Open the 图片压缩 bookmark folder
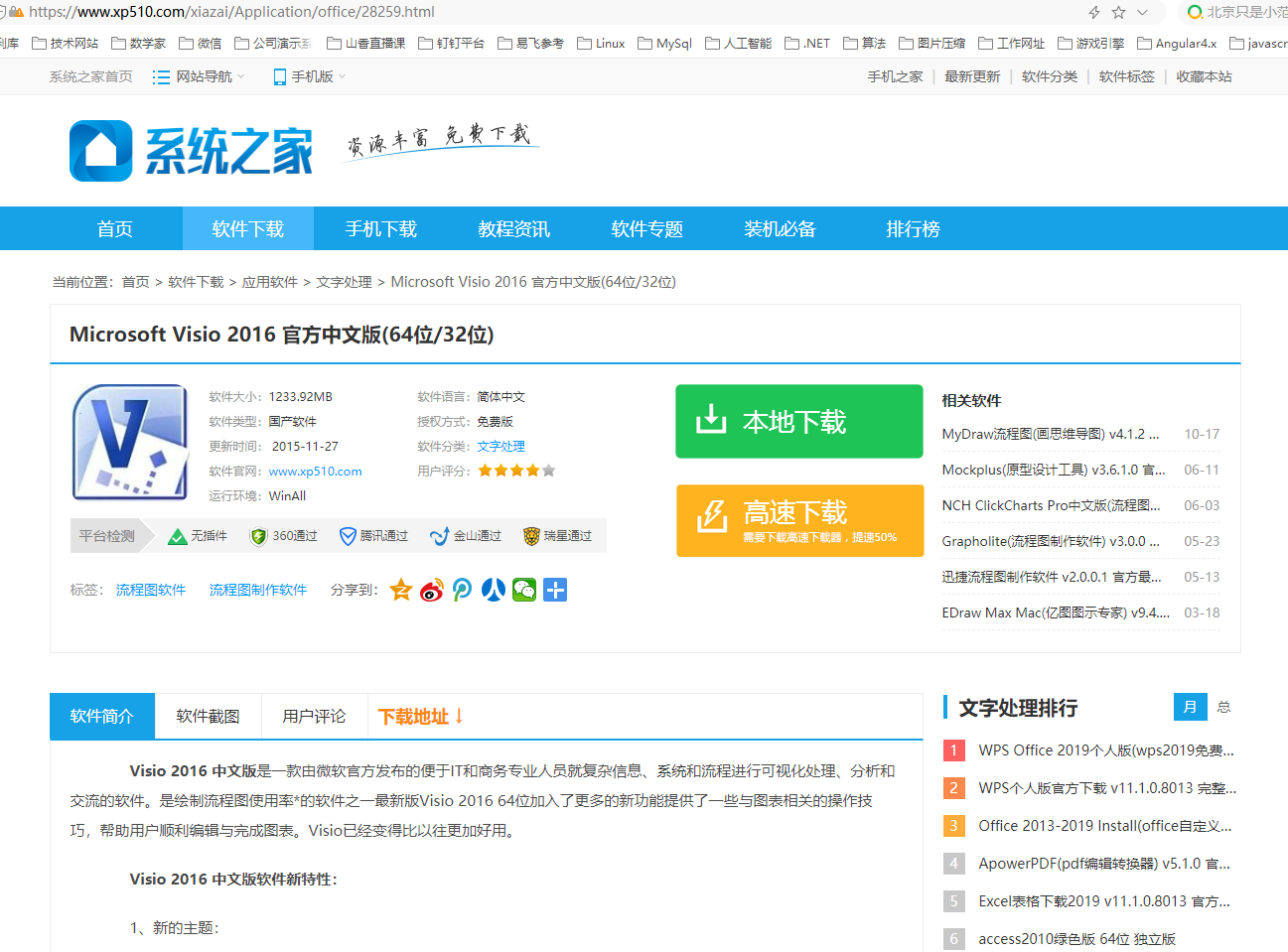This screenshot has width=1288, height=952. pos(932,44)
